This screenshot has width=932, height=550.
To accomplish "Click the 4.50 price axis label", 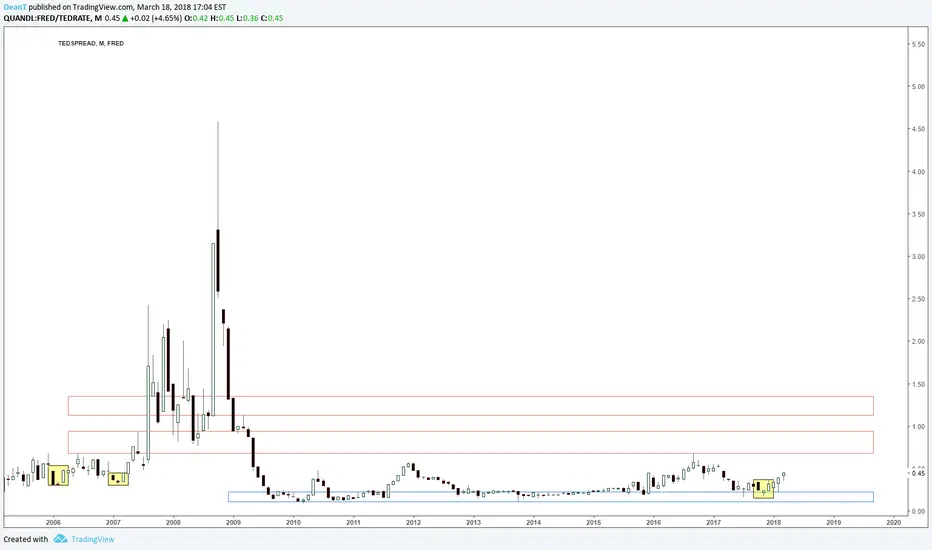I will [918, 129].
